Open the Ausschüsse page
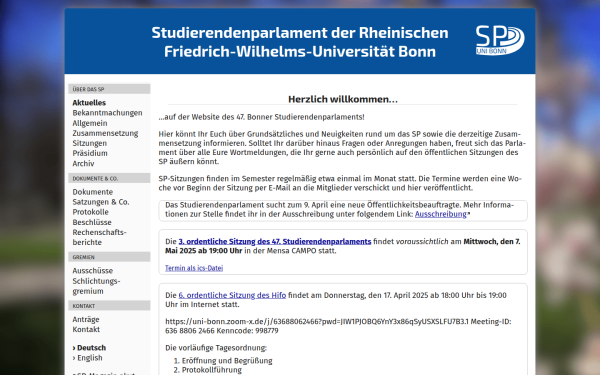Image resolution: width=600 pixels, height=375 pixels. coord(93,271)
